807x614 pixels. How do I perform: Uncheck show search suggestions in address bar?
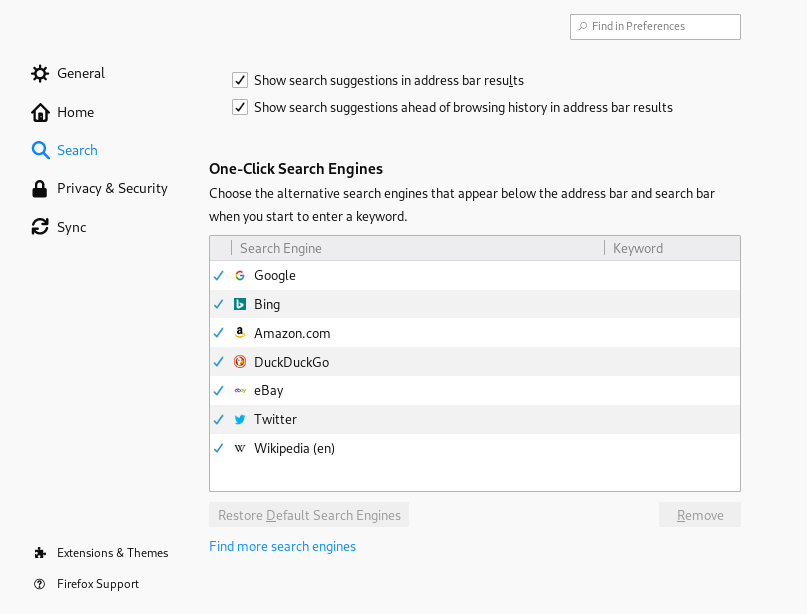tap(240, 80)
